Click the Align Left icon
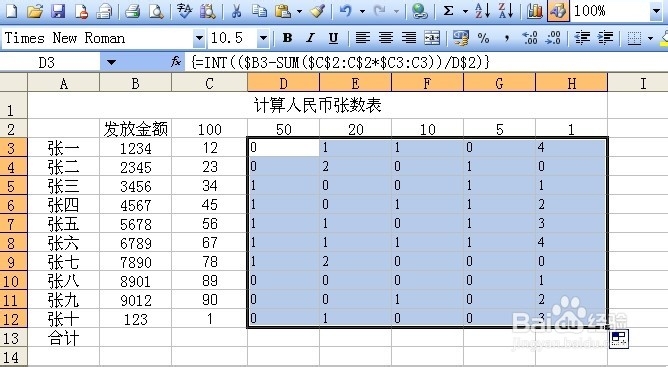Image resolution: width=668 pixels, height=367 pixels. [x=363, y=38]
